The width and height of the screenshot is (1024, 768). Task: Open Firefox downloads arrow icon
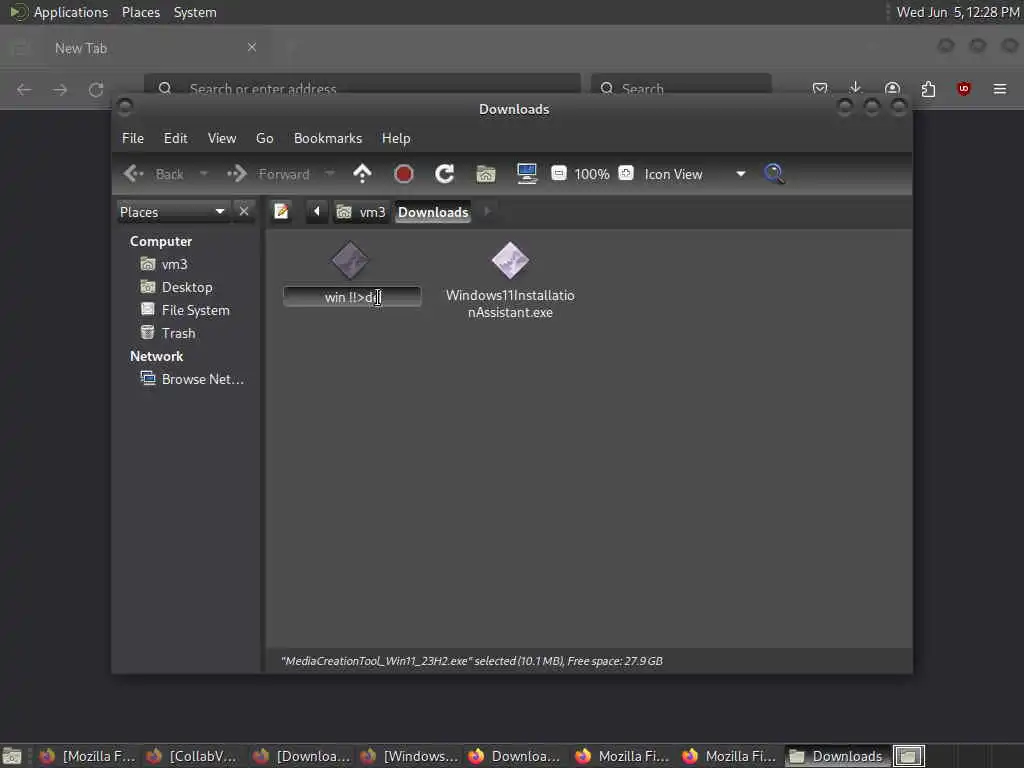[x=856, y=88]
